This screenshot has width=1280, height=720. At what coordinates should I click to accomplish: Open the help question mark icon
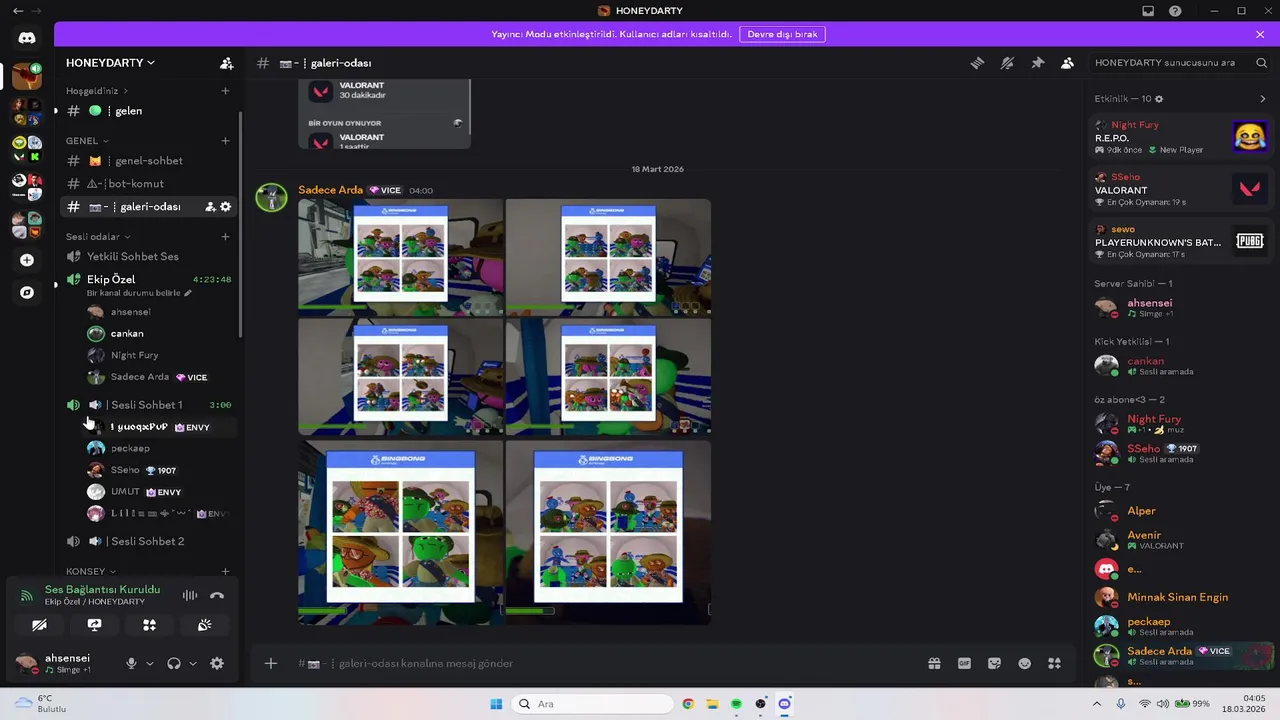click(x=1175, y=11)
